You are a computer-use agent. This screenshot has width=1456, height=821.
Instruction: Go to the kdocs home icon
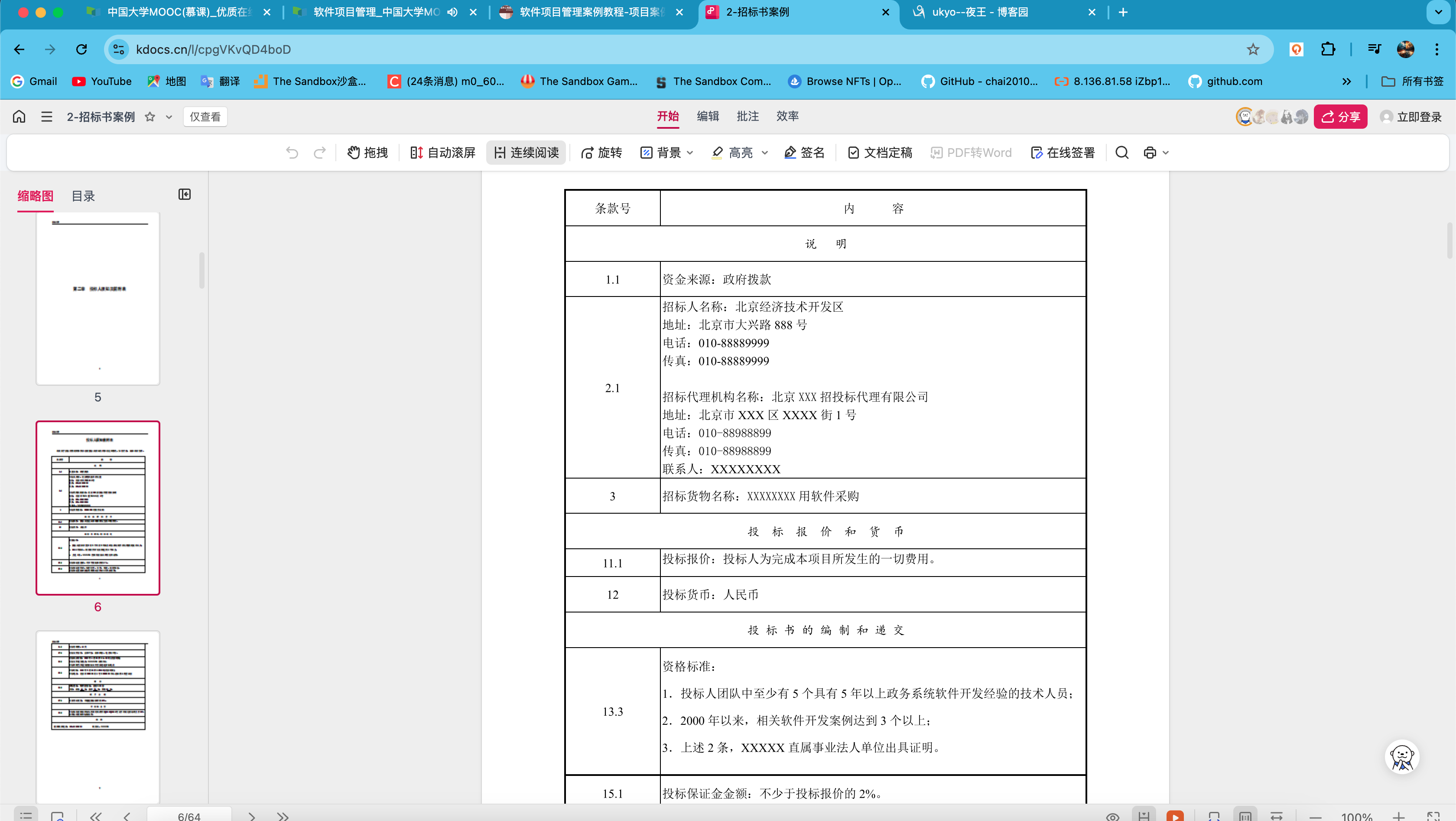(19, 117)
